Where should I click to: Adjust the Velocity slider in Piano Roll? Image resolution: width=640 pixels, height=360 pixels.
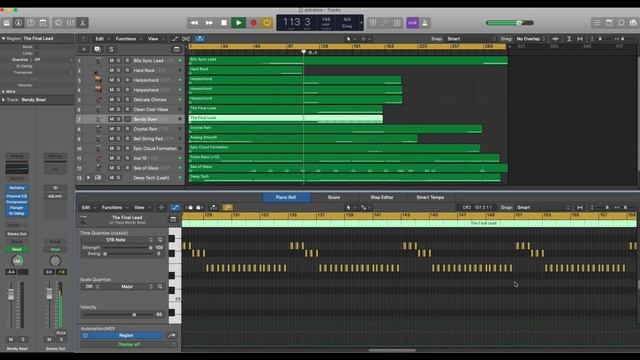point(118,315)
